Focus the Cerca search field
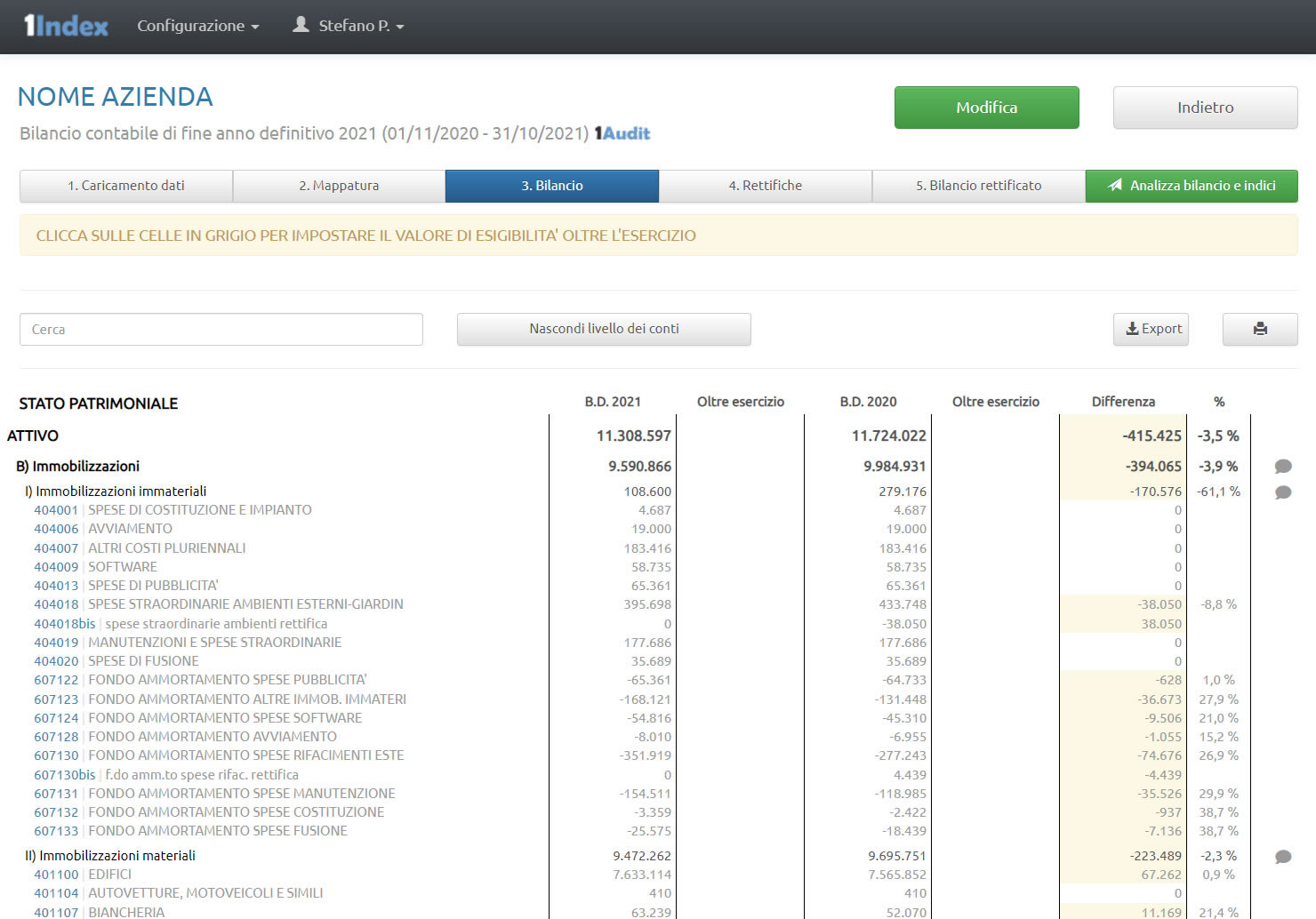The height and width of the screenshot is (919, 1316). click(221, 329)
